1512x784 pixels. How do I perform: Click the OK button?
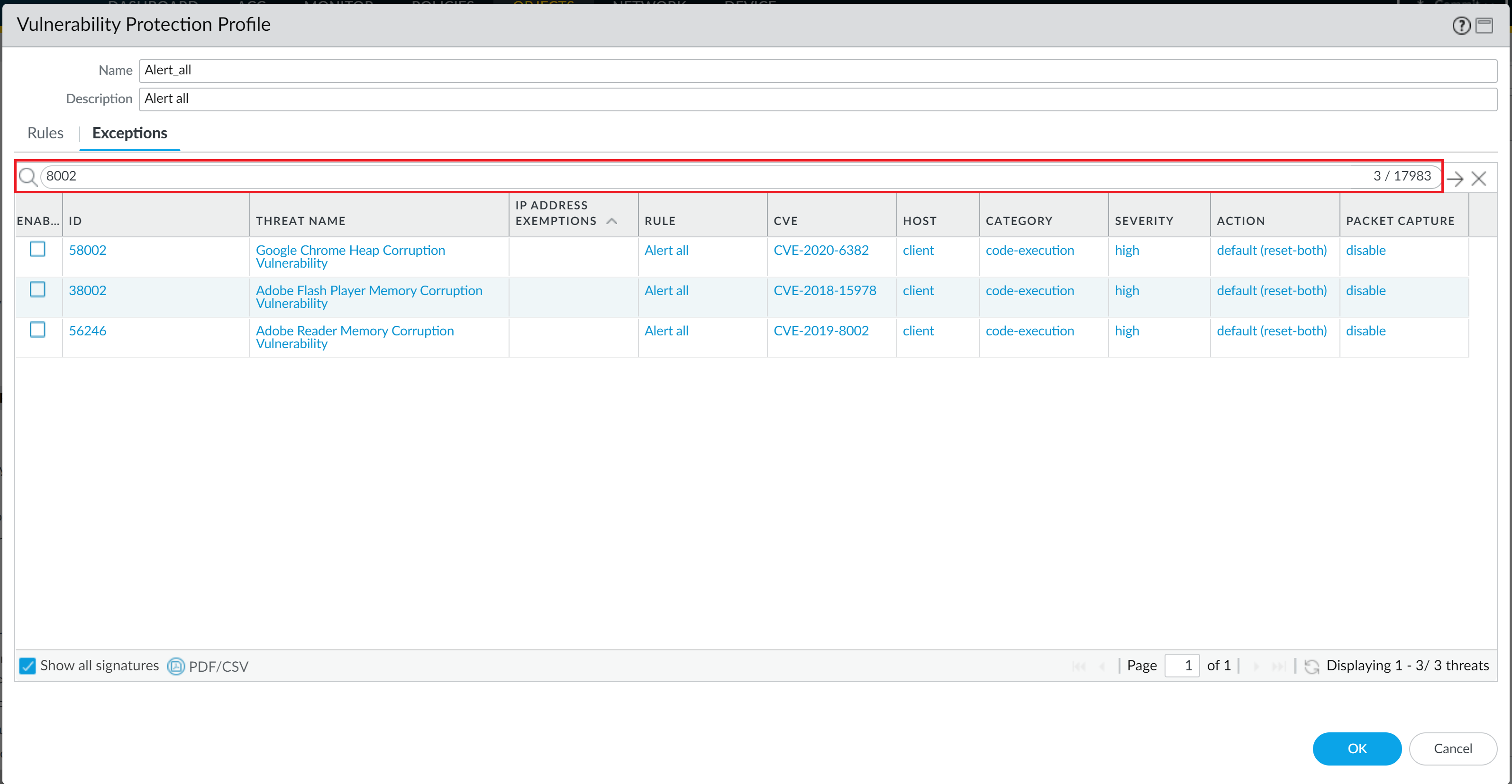coord(1357,748)
